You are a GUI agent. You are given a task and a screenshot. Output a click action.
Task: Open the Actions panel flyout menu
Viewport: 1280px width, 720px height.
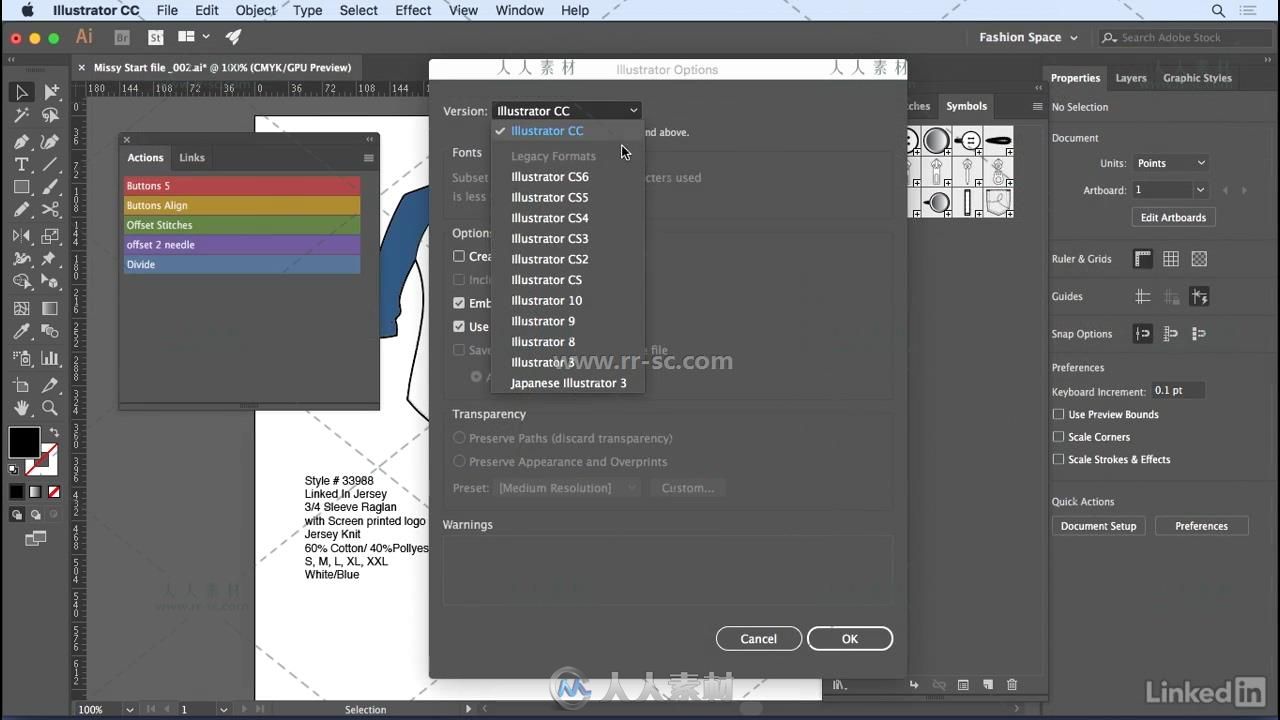[x=368, y=158]
